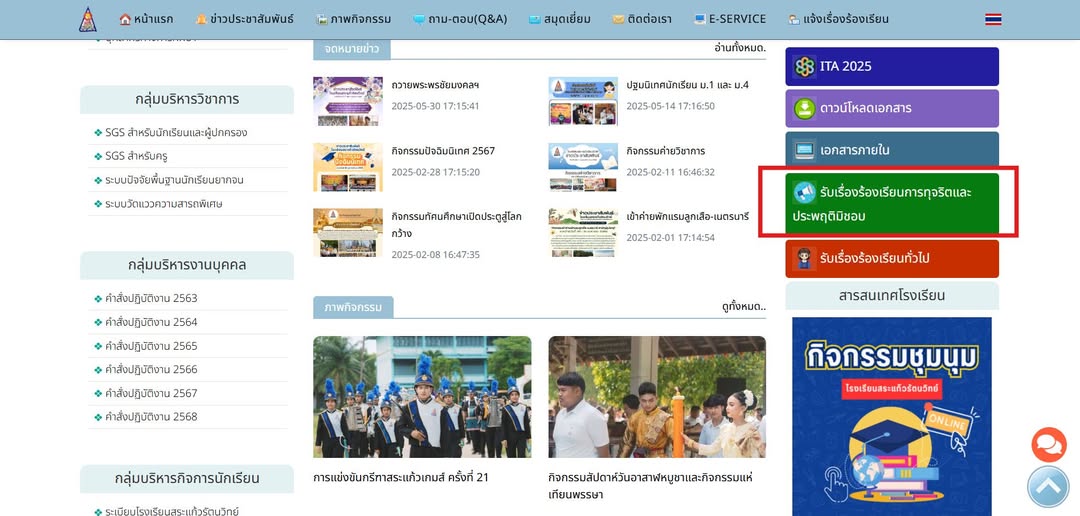Open the E-SERVICE menu
Viewport: 1080px width, 516px height.
point(729,19)
